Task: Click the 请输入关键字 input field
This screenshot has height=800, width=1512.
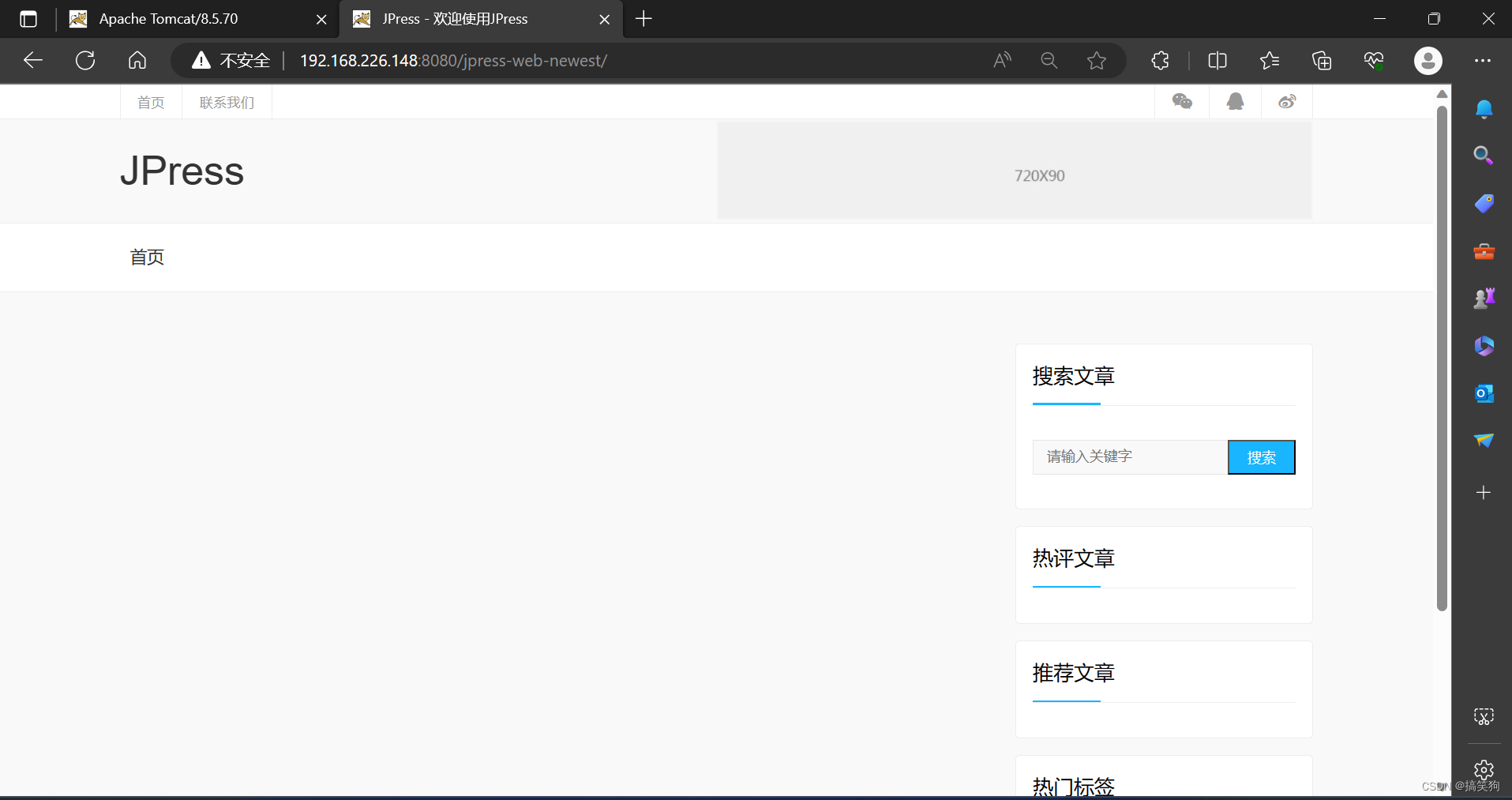Action: click(x=1129, y=456)
